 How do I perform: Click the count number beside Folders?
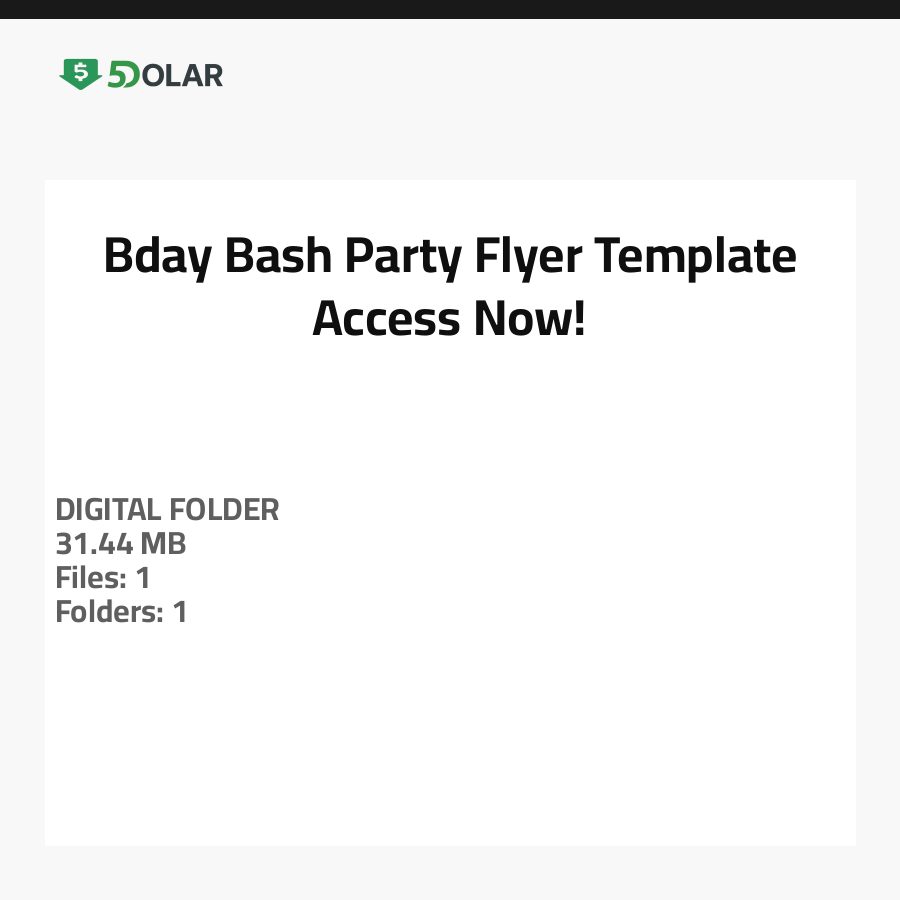coord(180,611)
